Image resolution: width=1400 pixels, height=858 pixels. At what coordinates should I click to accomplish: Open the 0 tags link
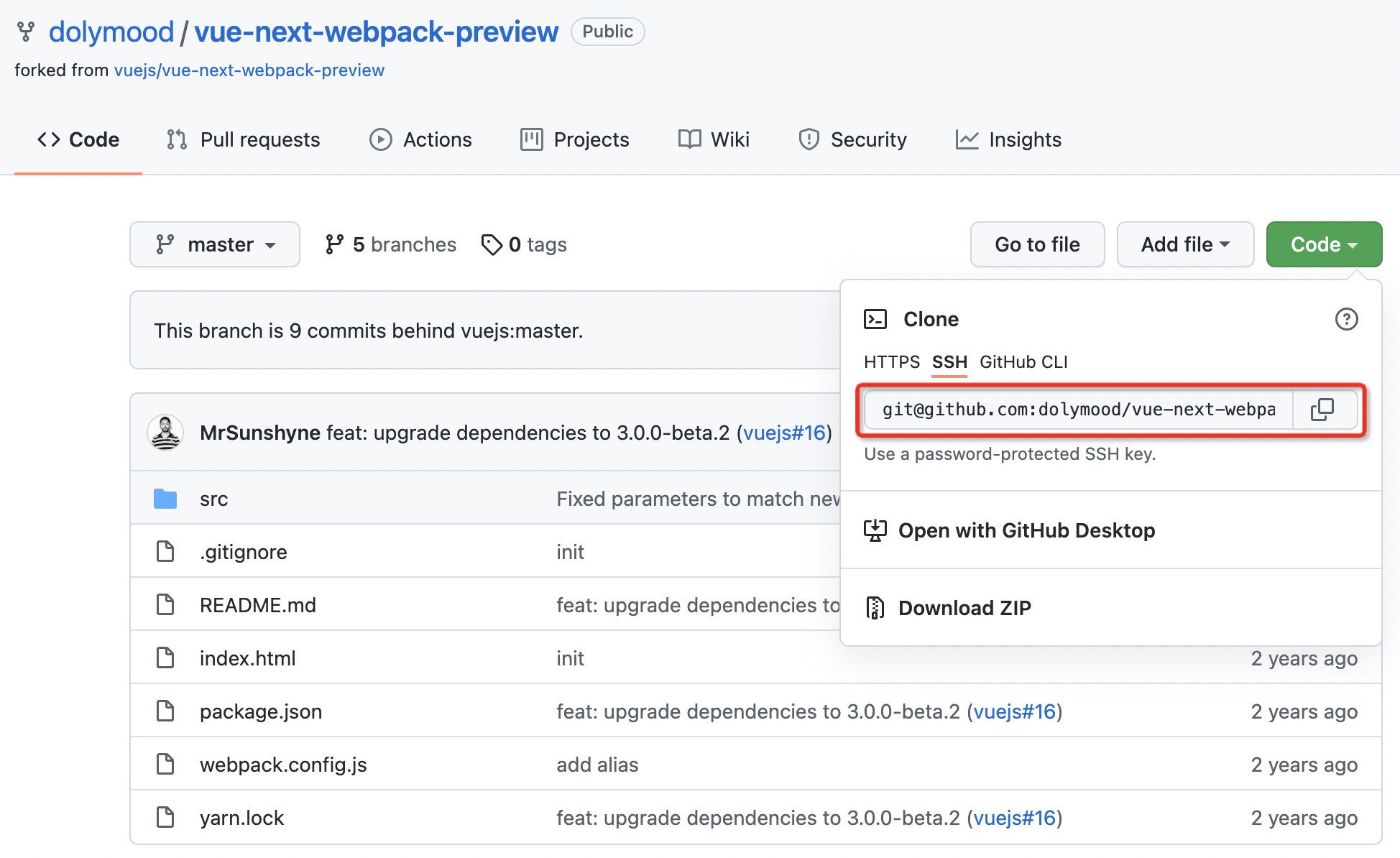[x=524, y=244]
